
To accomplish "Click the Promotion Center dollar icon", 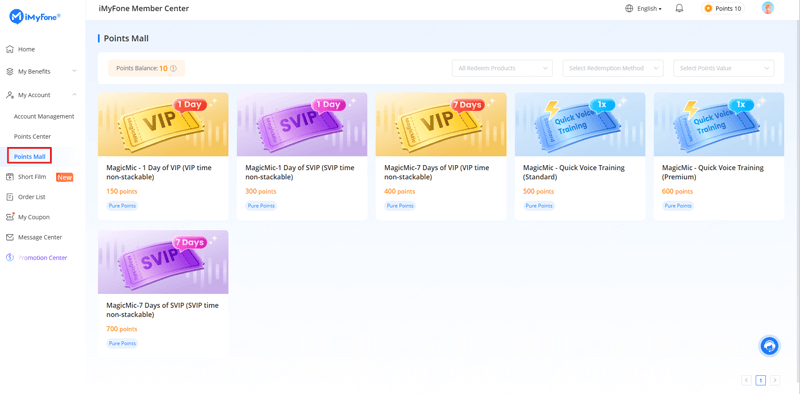I will coord(9,258).
